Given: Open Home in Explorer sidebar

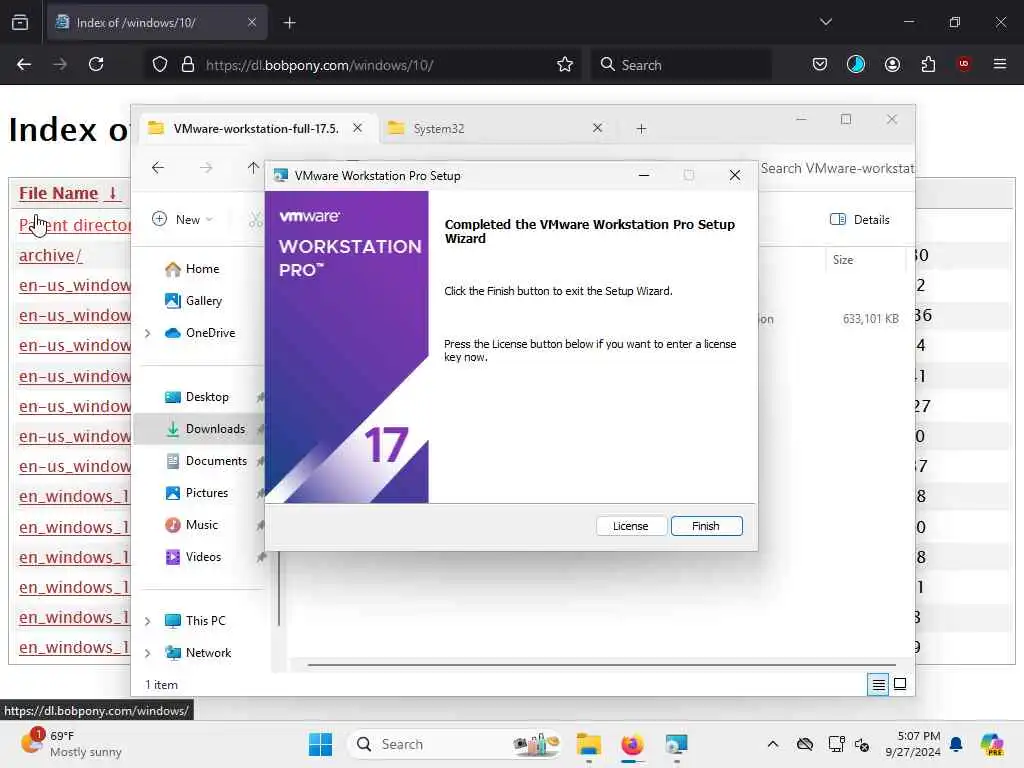Looking at the screenshot, I should coord(201,269).
